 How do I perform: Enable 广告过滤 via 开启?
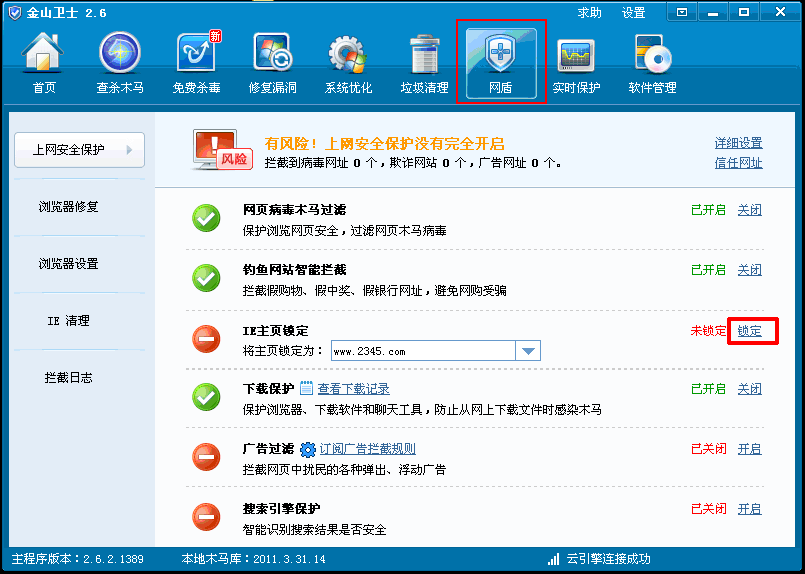coord(750,449)
